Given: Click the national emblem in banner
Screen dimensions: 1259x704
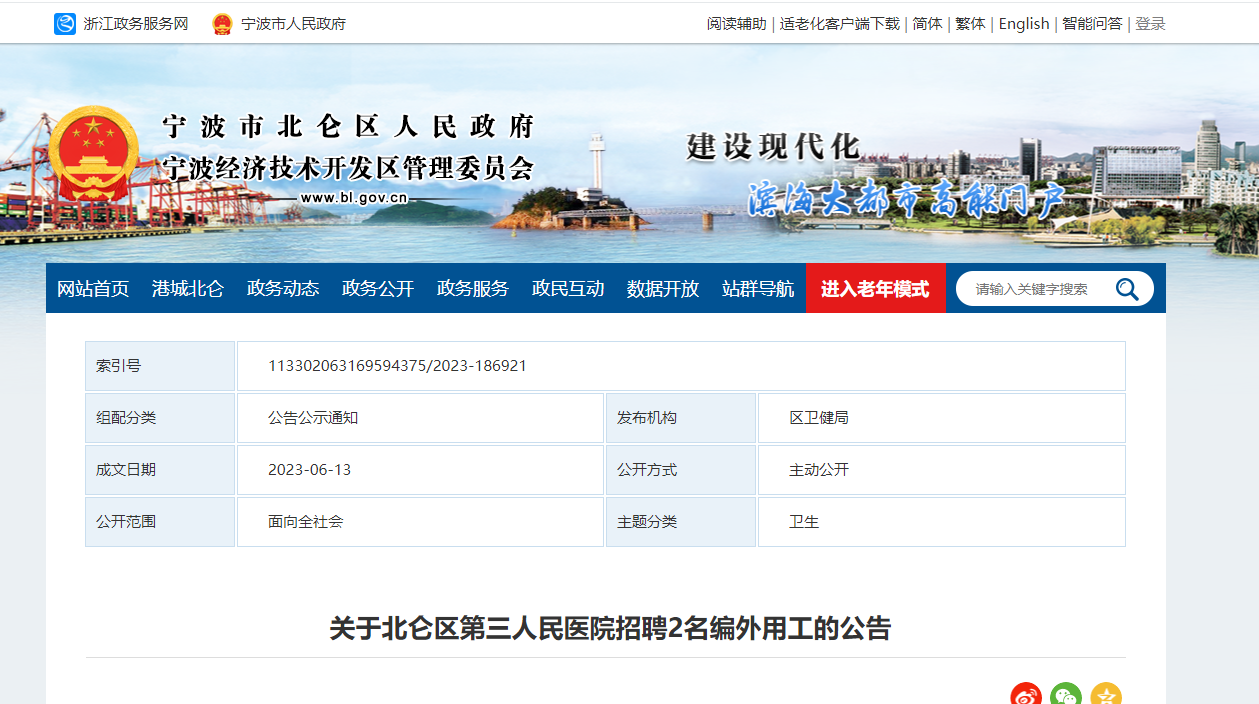Looking at the screenshot, I should 93,155.
